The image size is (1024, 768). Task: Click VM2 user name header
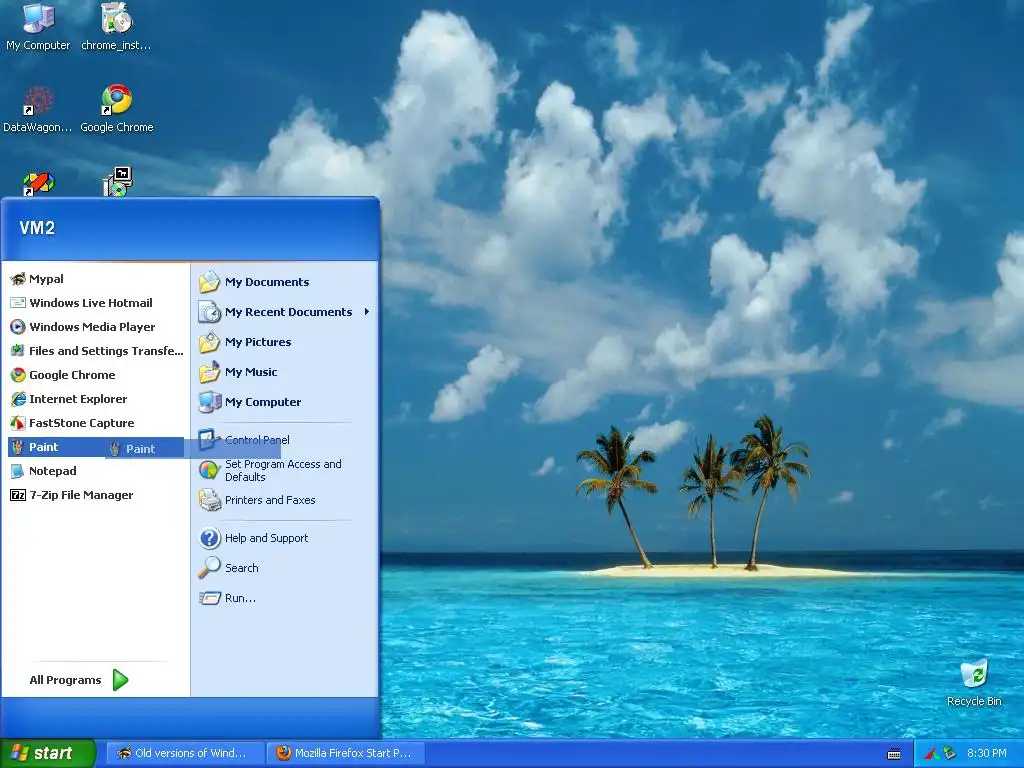click(x=37, y=228)
